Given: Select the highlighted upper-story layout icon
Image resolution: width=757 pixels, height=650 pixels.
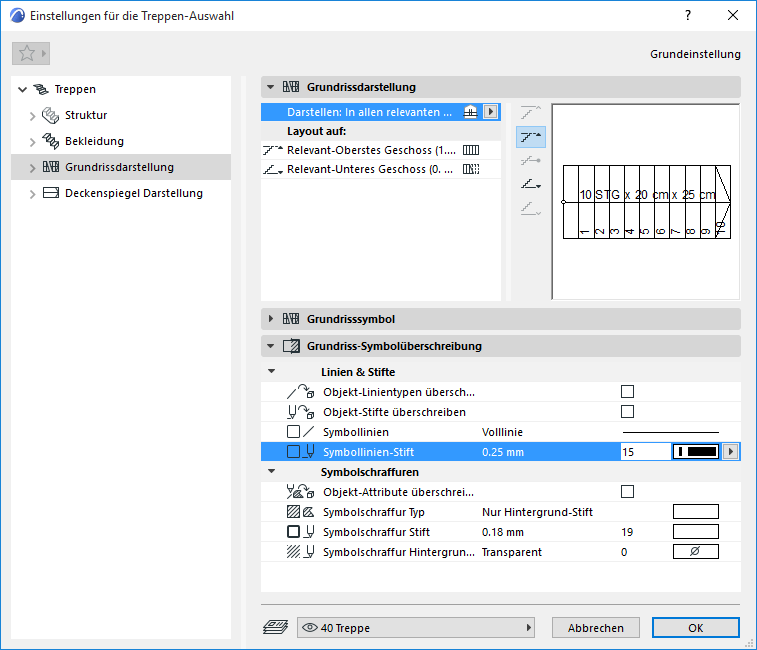Looking at the screenshot, I should tap(531, 137).
